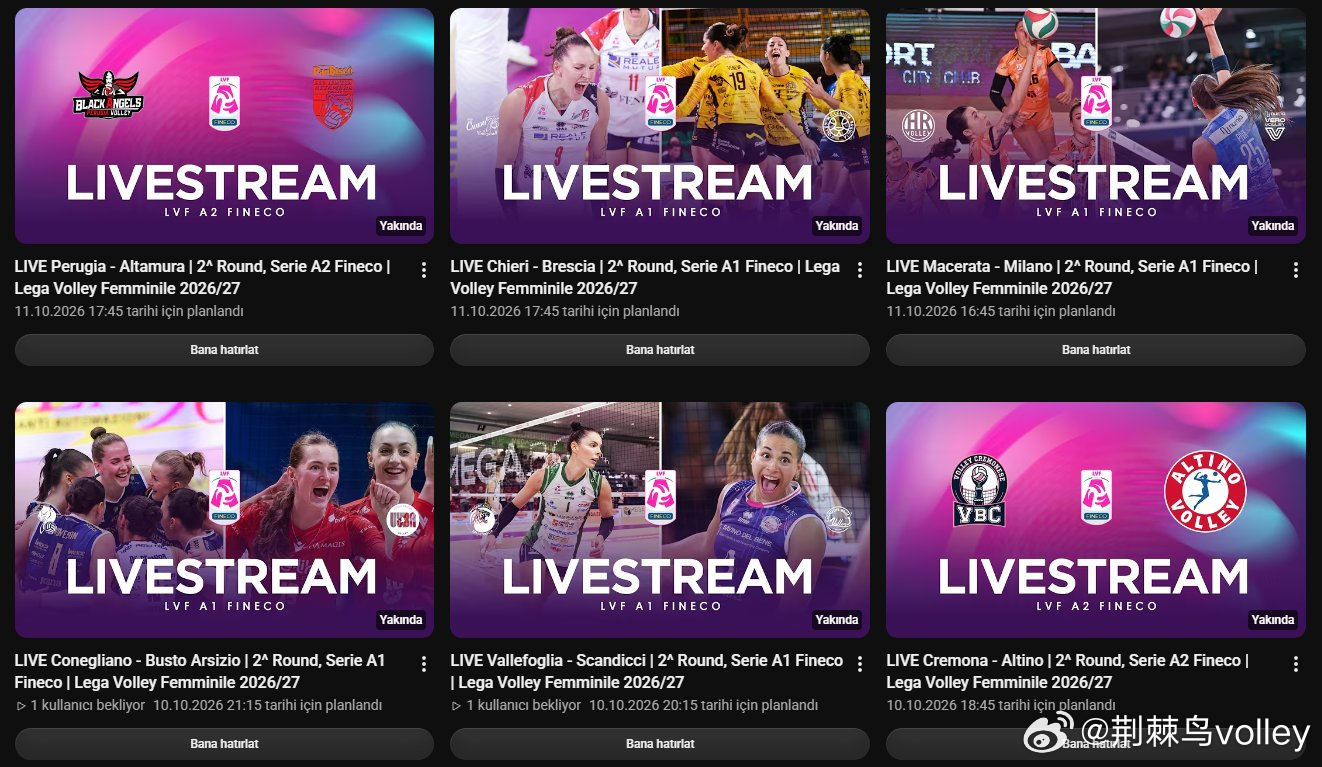The image size is (1322, 767).
Task: Select the Vallefoglia - Scandicci livestream thumbnail
Action: 660,520
